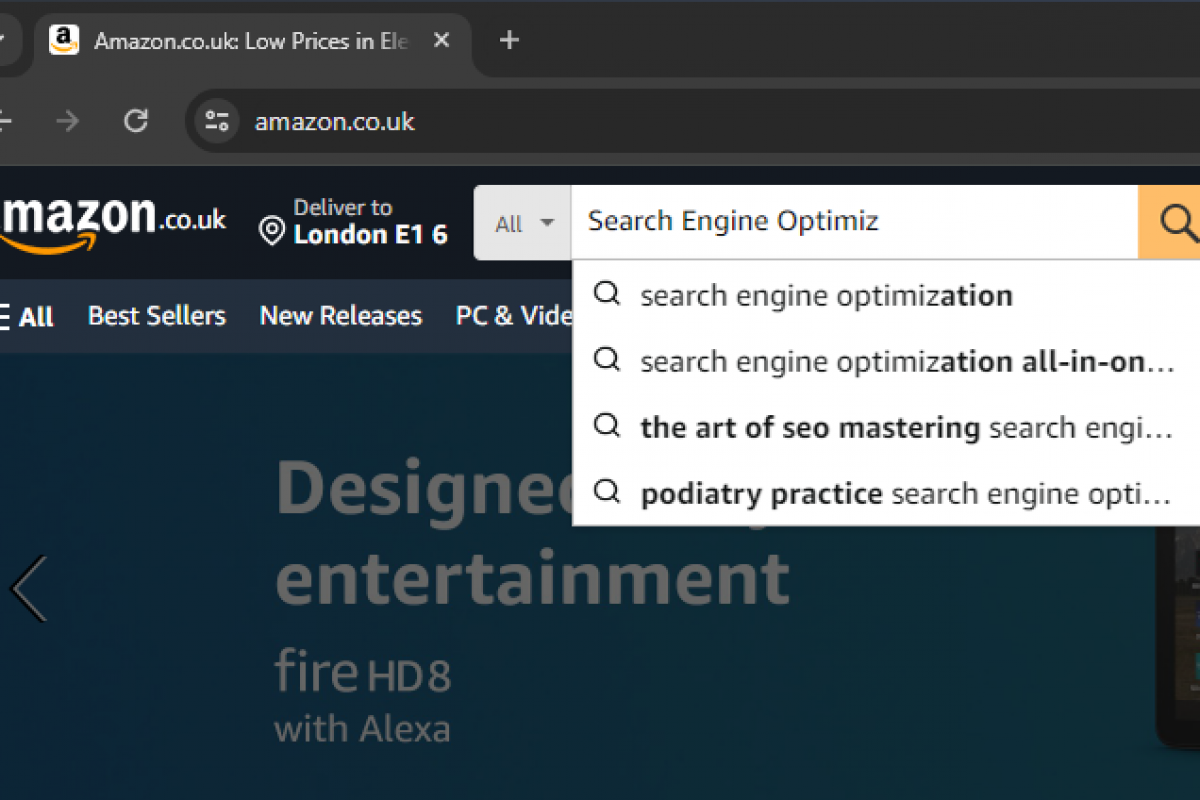This screenshot has height=800, width=1200.
Task: Open the All departments search dropdown
Action: tap(523, 223)
